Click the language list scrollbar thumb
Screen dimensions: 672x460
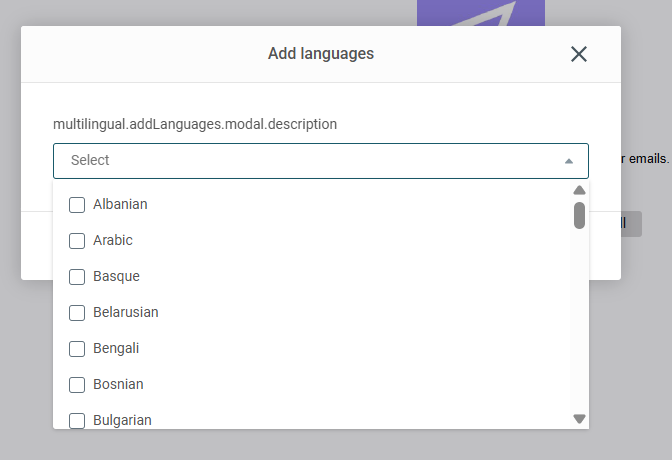point(579,216)
